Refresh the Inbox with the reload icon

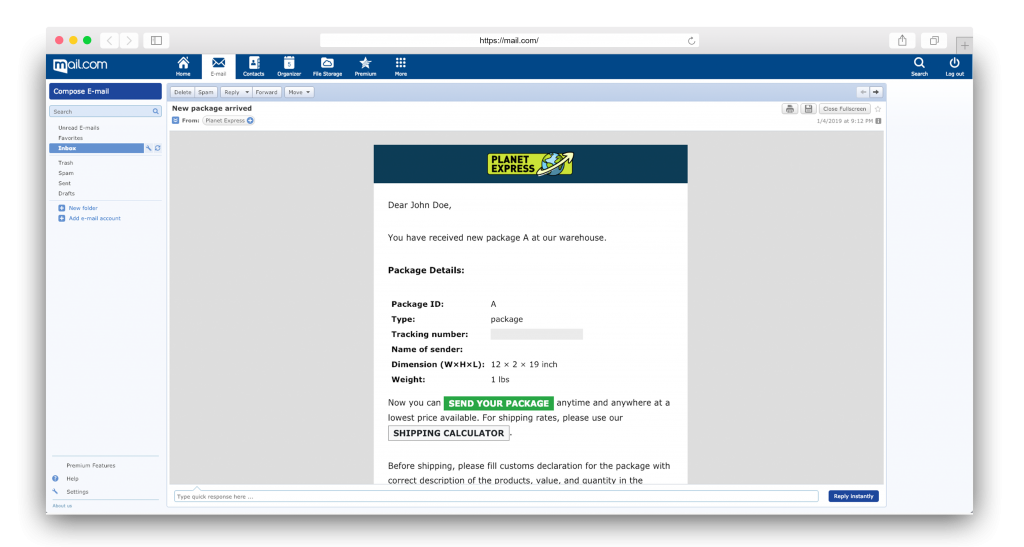pos(157,148)
